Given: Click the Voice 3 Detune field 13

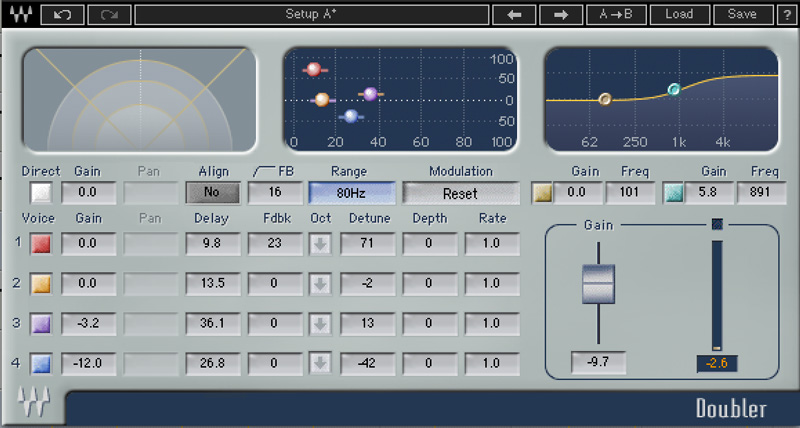Looking at the screenshot, I should coord(367,323).
